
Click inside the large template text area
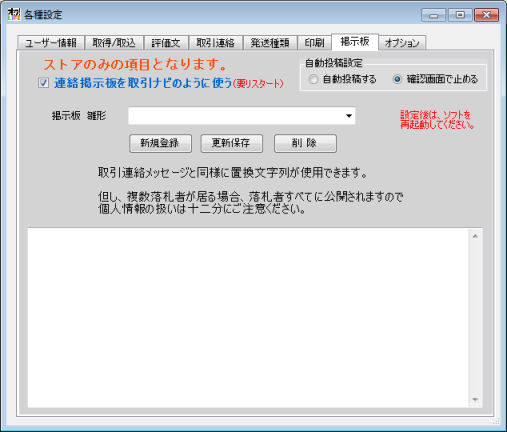click(248, 318)
